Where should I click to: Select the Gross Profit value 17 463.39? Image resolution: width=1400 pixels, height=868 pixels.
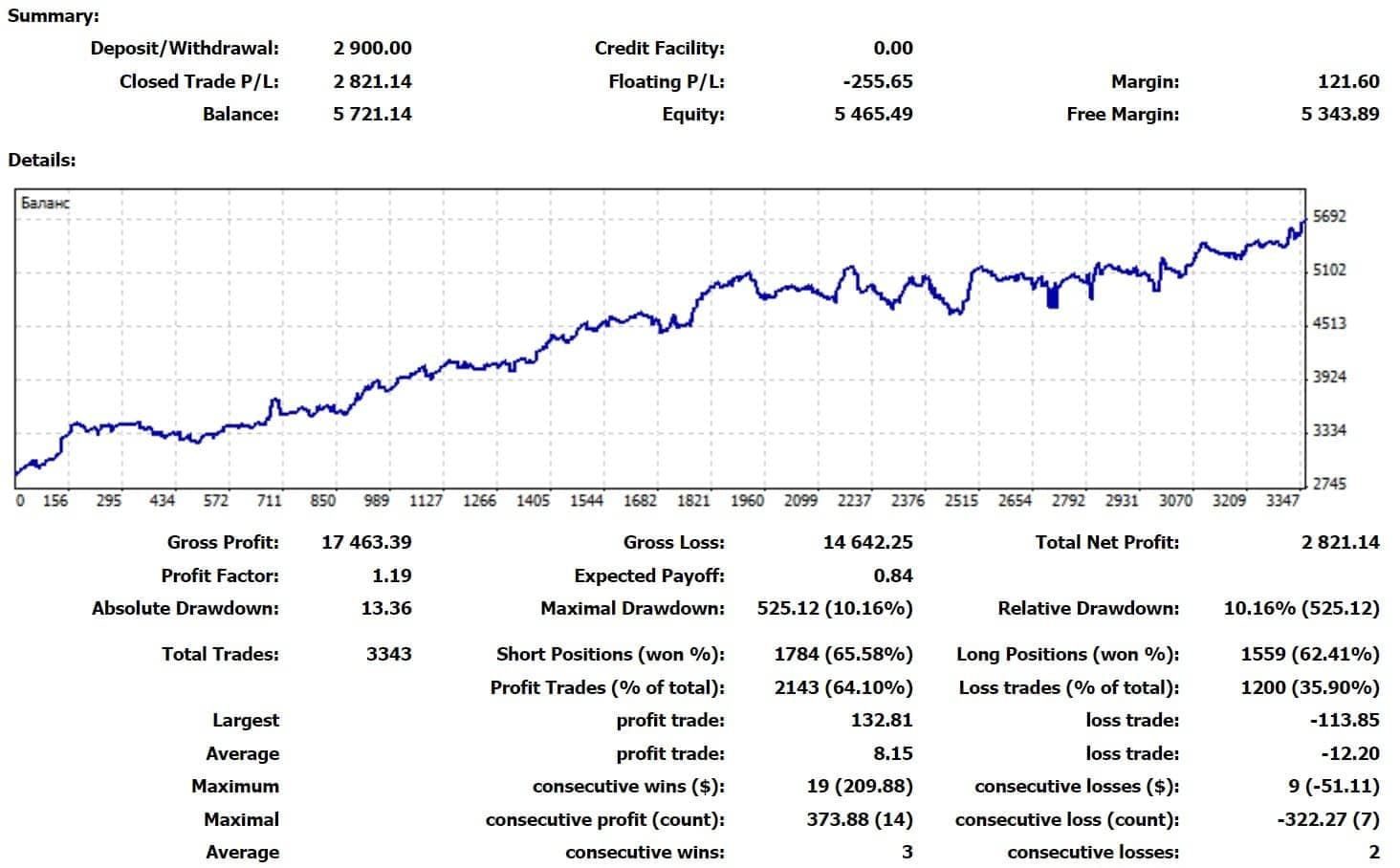(x=366, y=542)
